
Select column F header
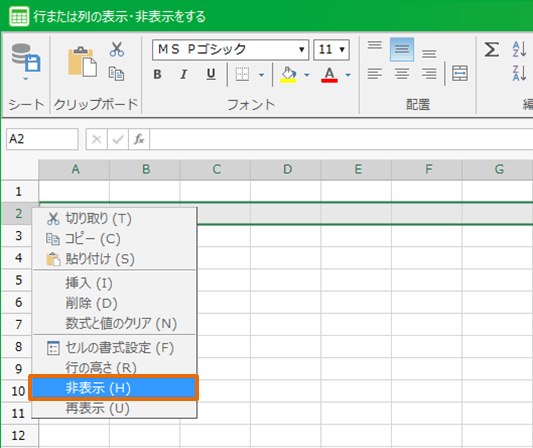(x=427, y=169)
